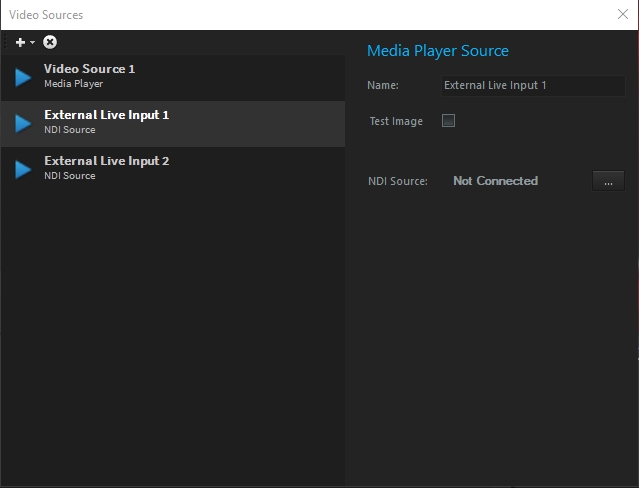Click the play icon for External Live Input 2
Viewport: 639px width, 488px height.
point(22,169)
